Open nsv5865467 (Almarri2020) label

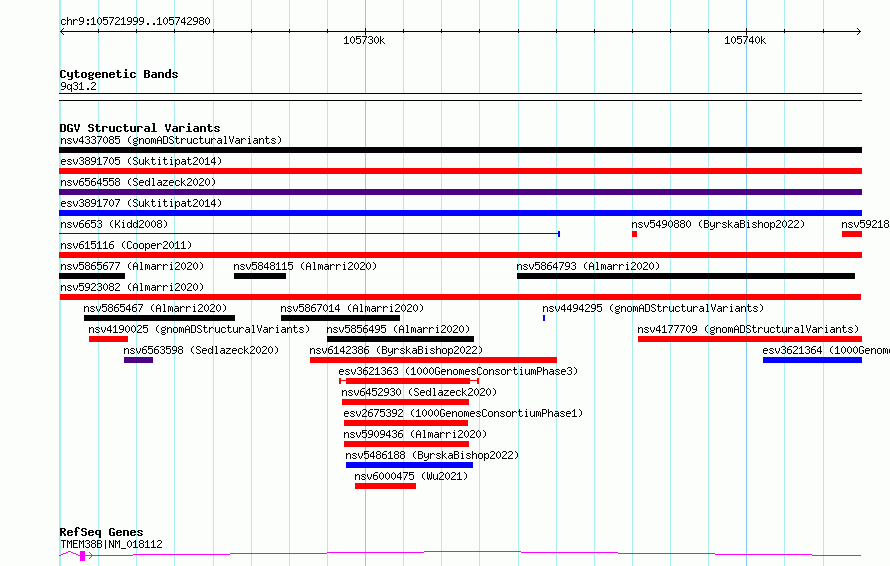pos(155,308)
